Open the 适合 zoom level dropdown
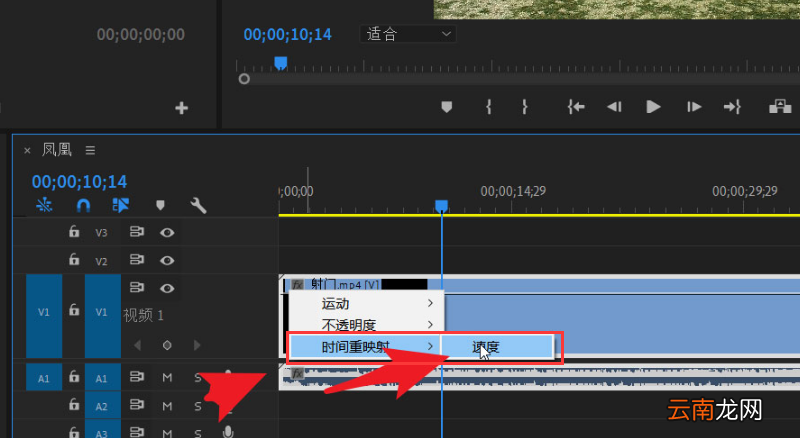800x438 pixels. (408, 34)
